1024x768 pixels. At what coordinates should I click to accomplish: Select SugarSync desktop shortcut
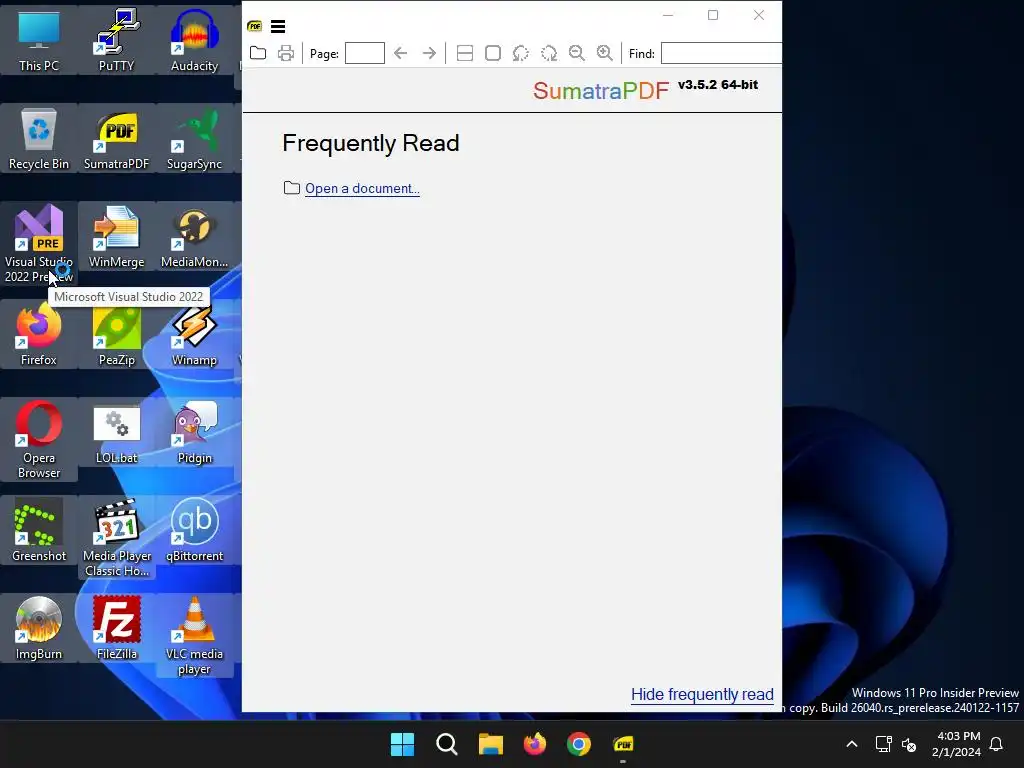(x=194, y=138)
